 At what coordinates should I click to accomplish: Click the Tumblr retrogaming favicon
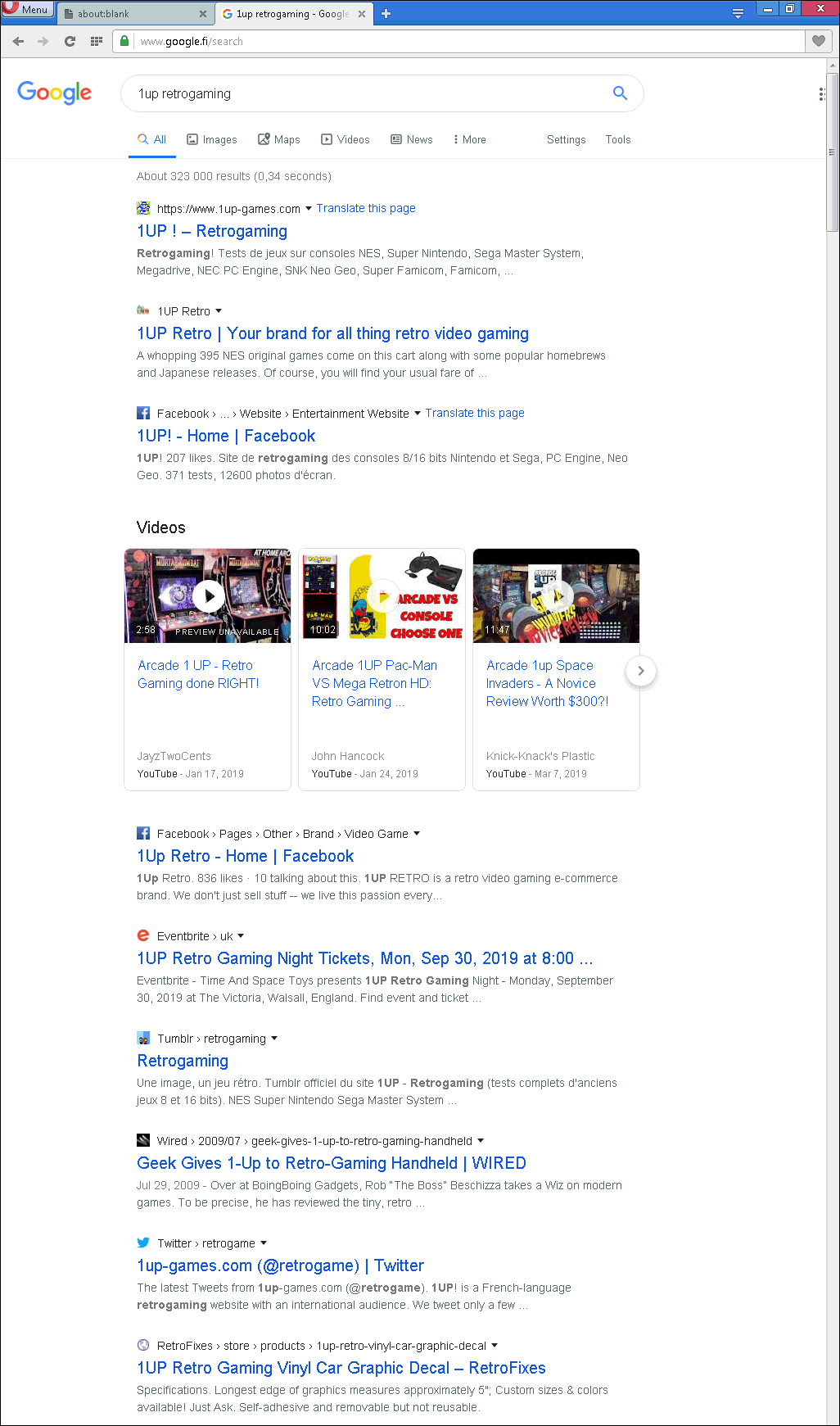(x=143, y=1038)
